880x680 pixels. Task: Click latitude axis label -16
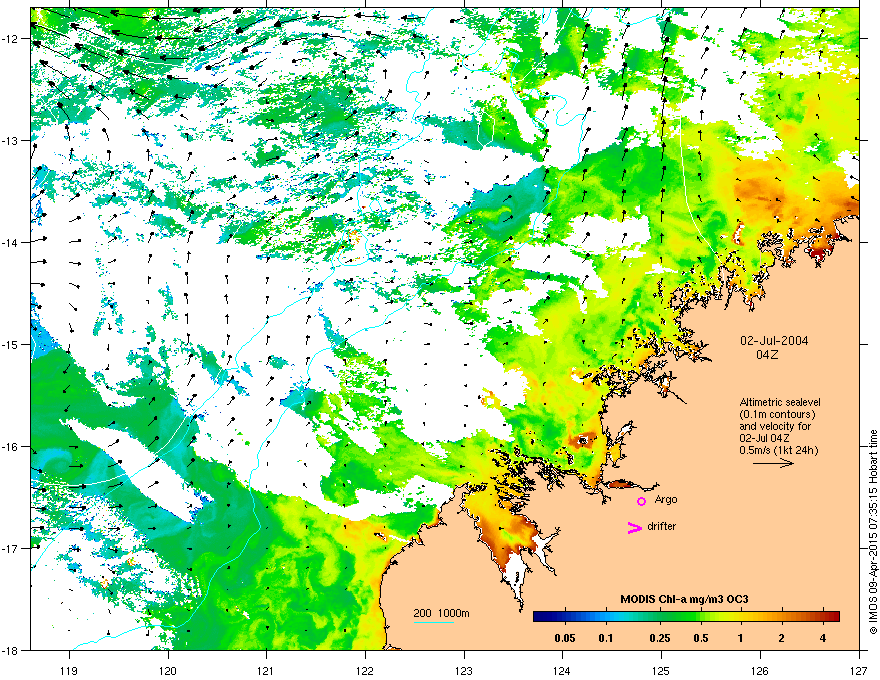(x=11, y=447)
